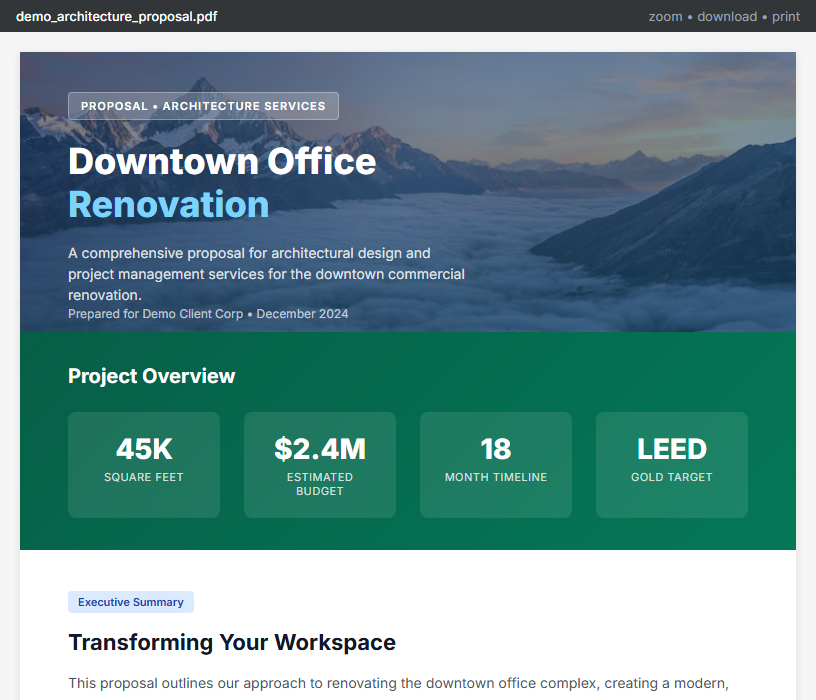Click the SQUARE FEET label
This screenshot has width=816, height=700.
coord(144,478)
